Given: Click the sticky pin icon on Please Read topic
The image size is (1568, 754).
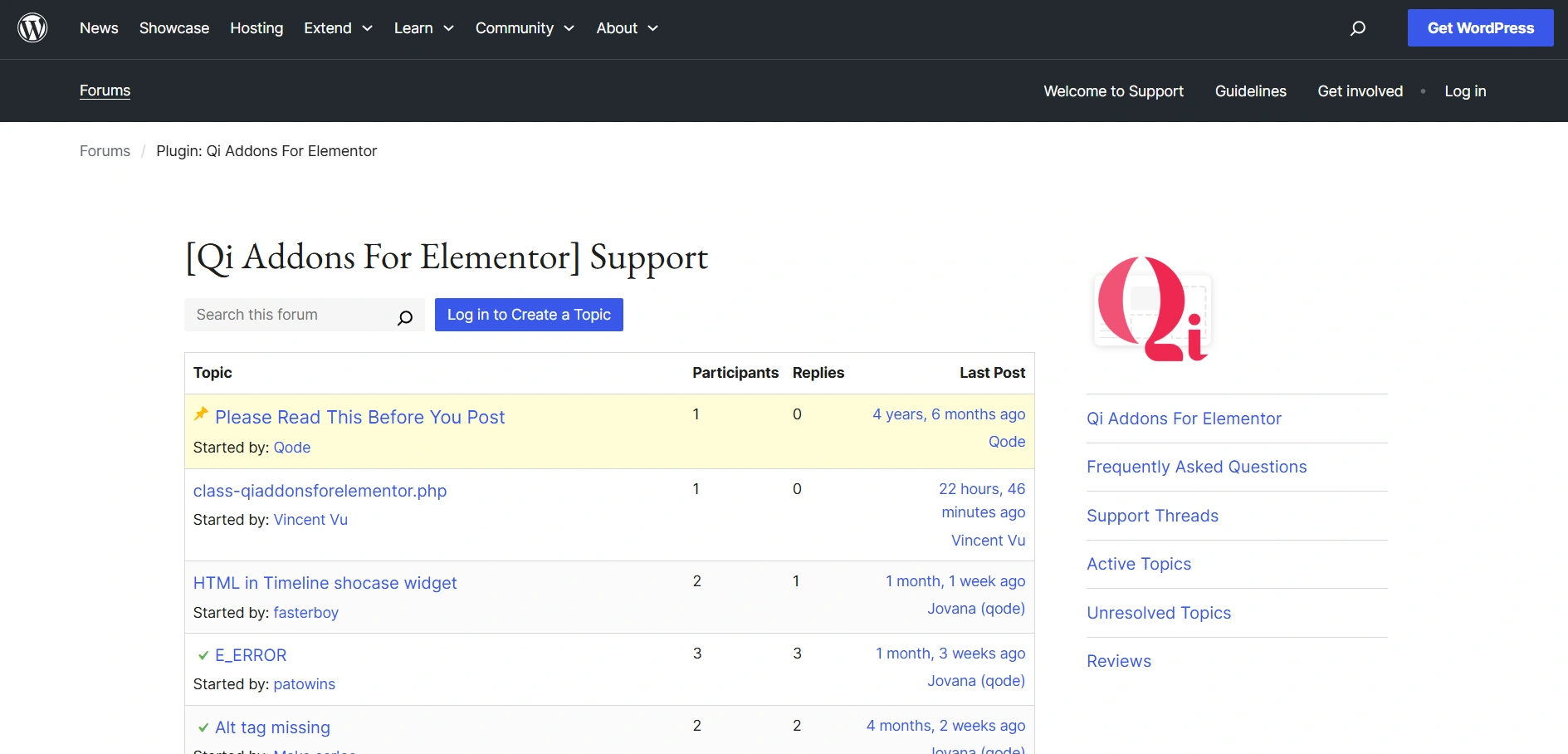Looking at the screenshot, I should point(201,414).
